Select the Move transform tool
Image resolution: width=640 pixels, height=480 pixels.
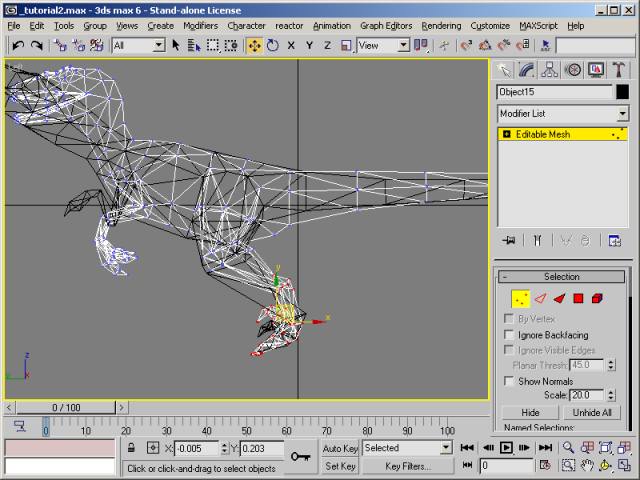click(254, 45)
